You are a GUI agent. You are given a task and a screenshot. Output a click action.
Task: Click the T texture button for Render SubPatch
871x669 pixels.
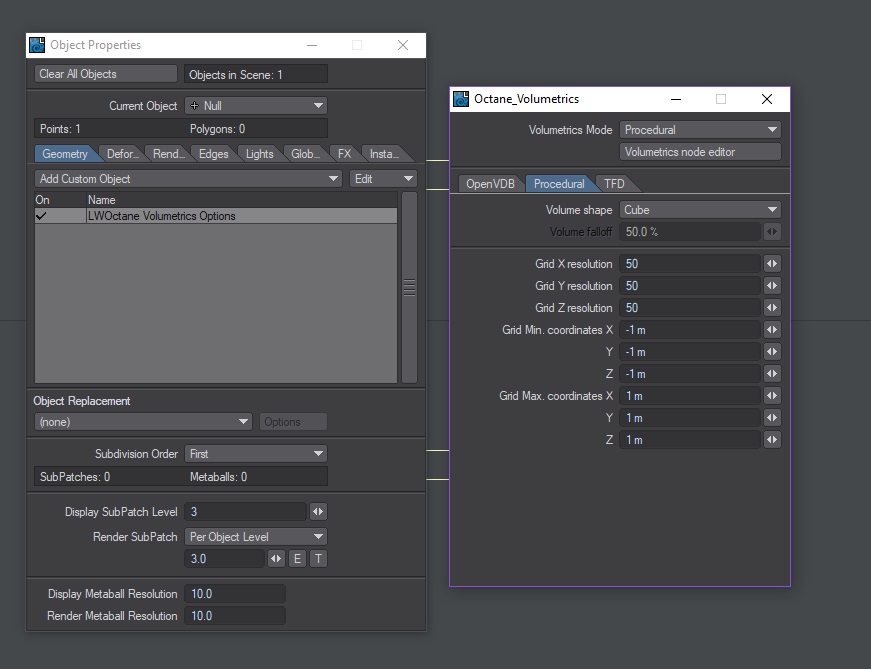[318, 558]
